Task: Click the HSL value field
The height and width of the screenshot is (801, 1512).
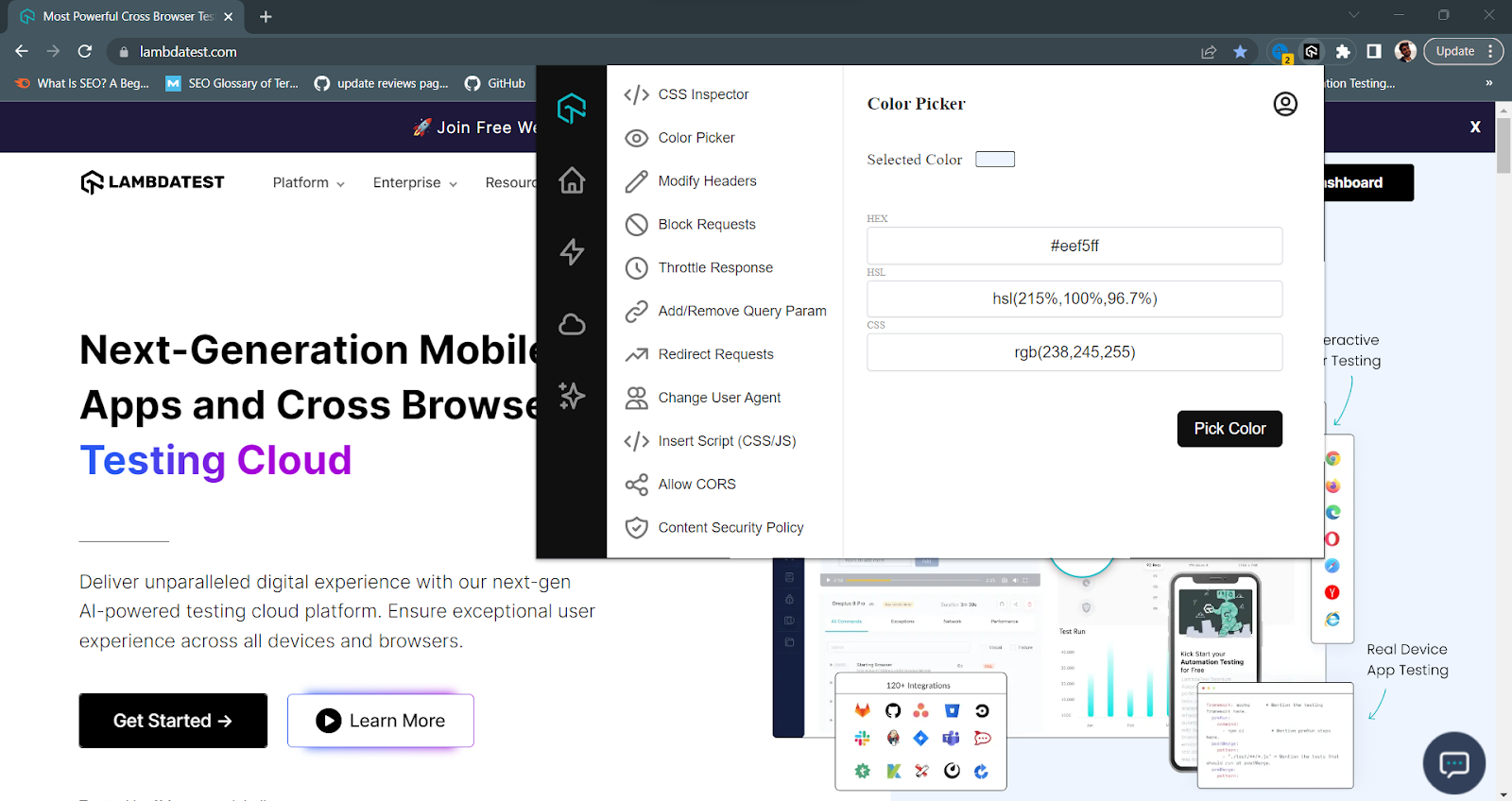Action: [x=1074, y=298]
